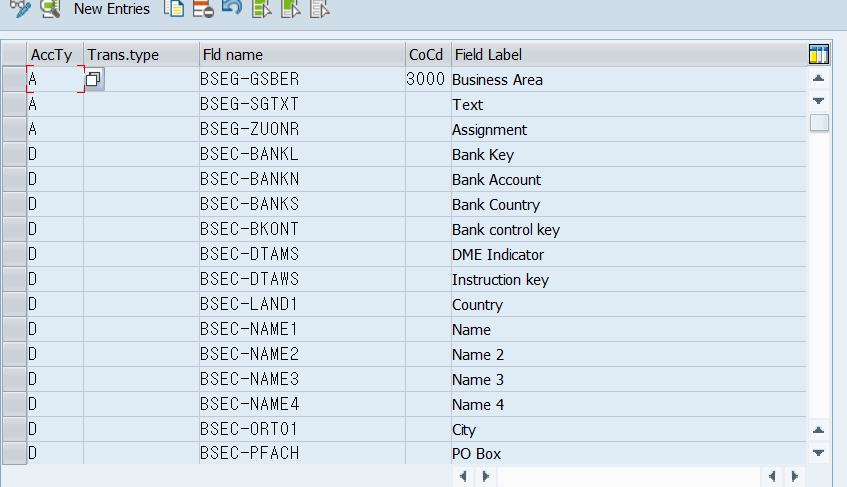Viewport: 847px width, 487px height.
Task: Click the scroll down arrow below the top up-arrow
Action: (818, 101)
